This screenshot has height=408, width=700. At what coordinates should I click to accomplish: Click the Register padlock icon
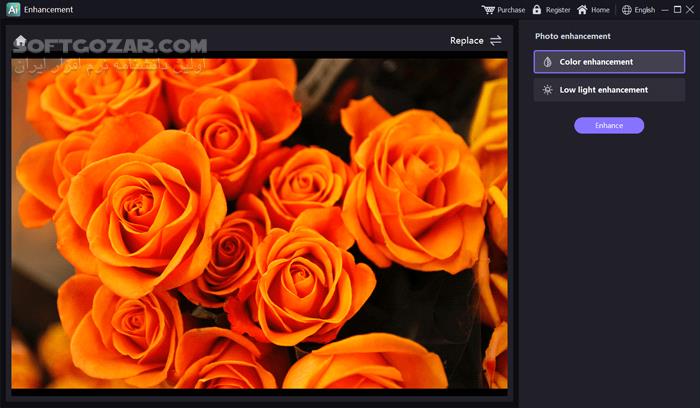coord(537,9)
